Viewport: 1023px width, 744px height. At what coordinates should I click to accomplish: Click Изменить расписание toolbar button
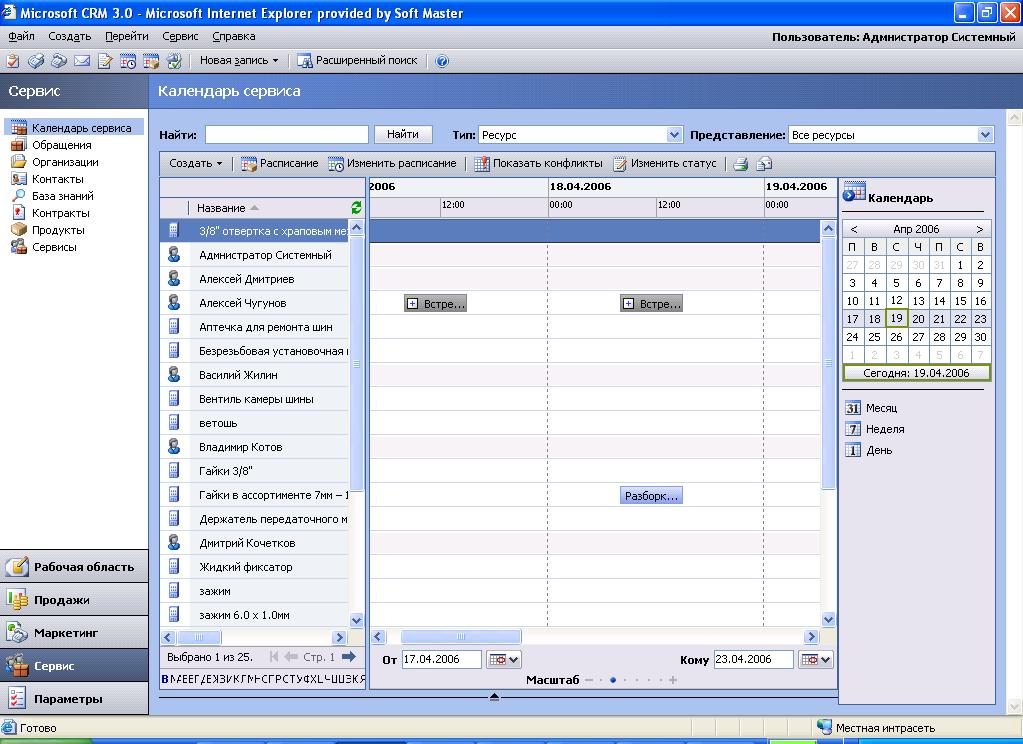392,163
